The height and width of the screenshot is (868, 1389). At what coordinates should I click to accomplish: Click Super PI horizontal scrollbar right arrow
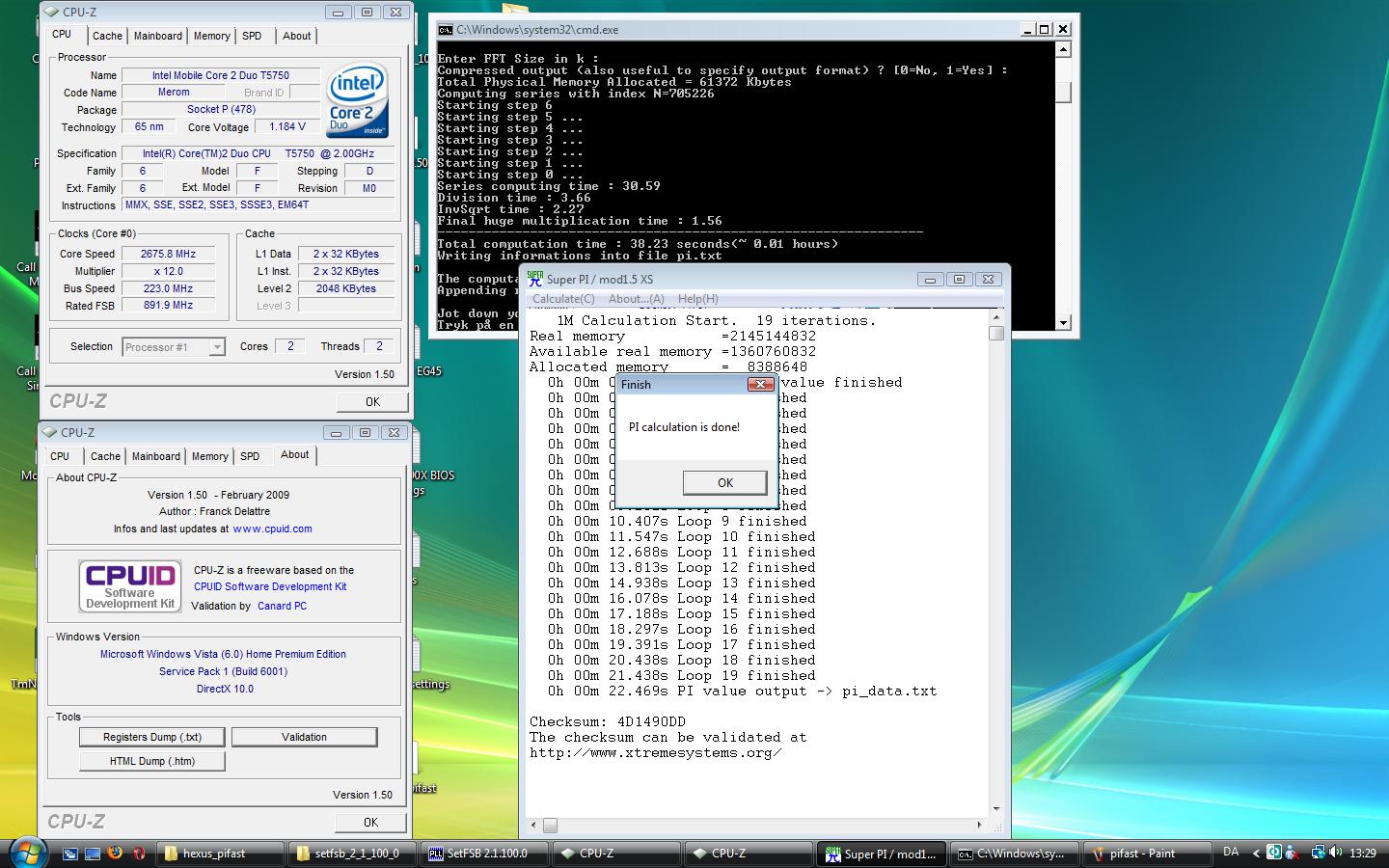981,826
